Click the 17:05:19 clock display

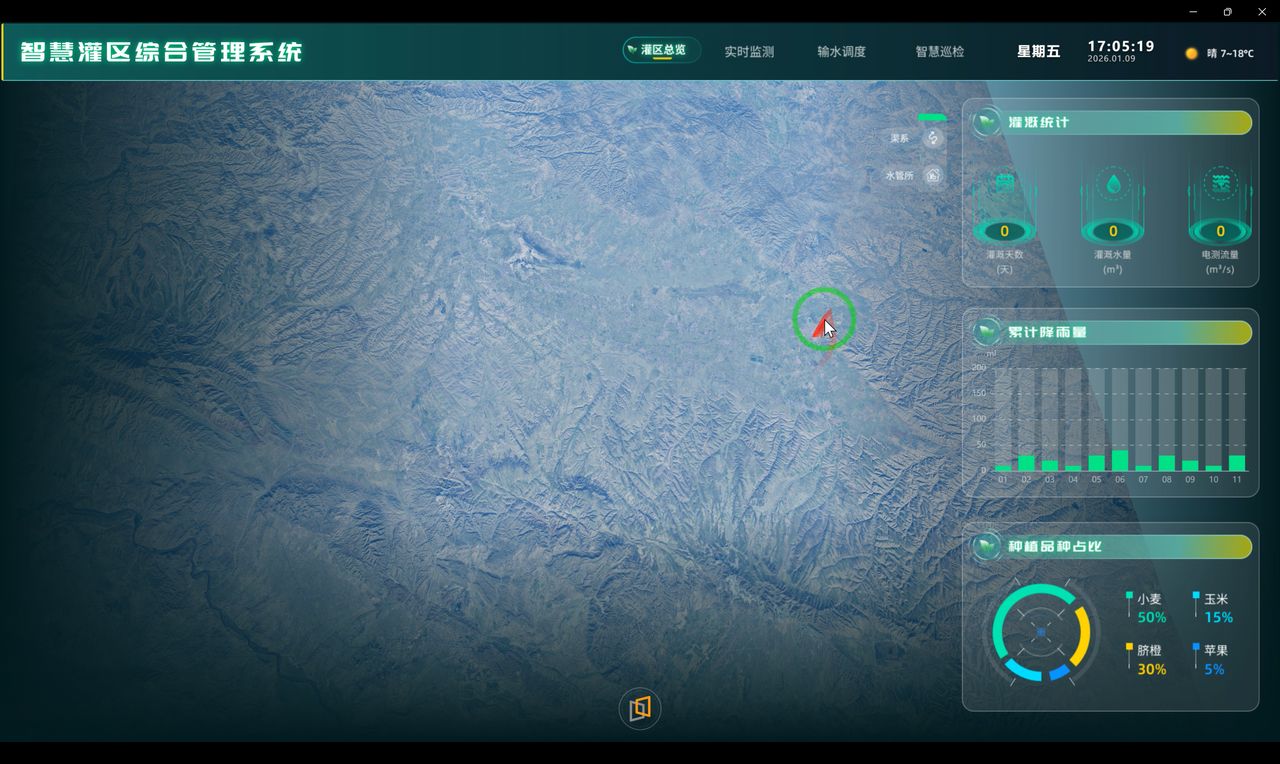point(1121,46)
